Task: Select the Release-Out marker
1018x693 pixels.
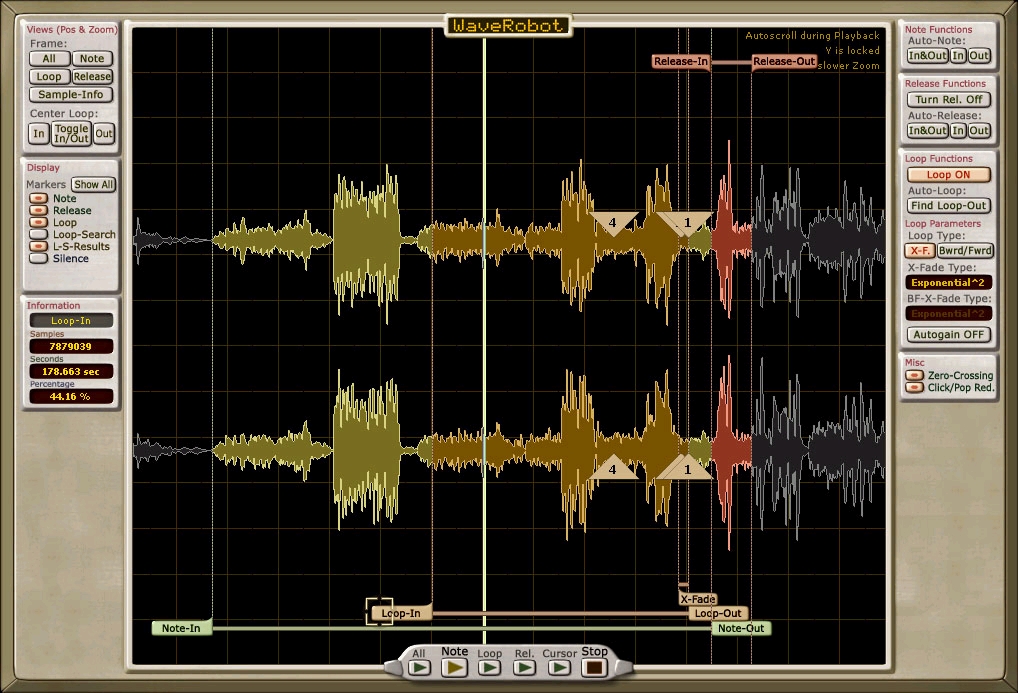Action: 784,62
